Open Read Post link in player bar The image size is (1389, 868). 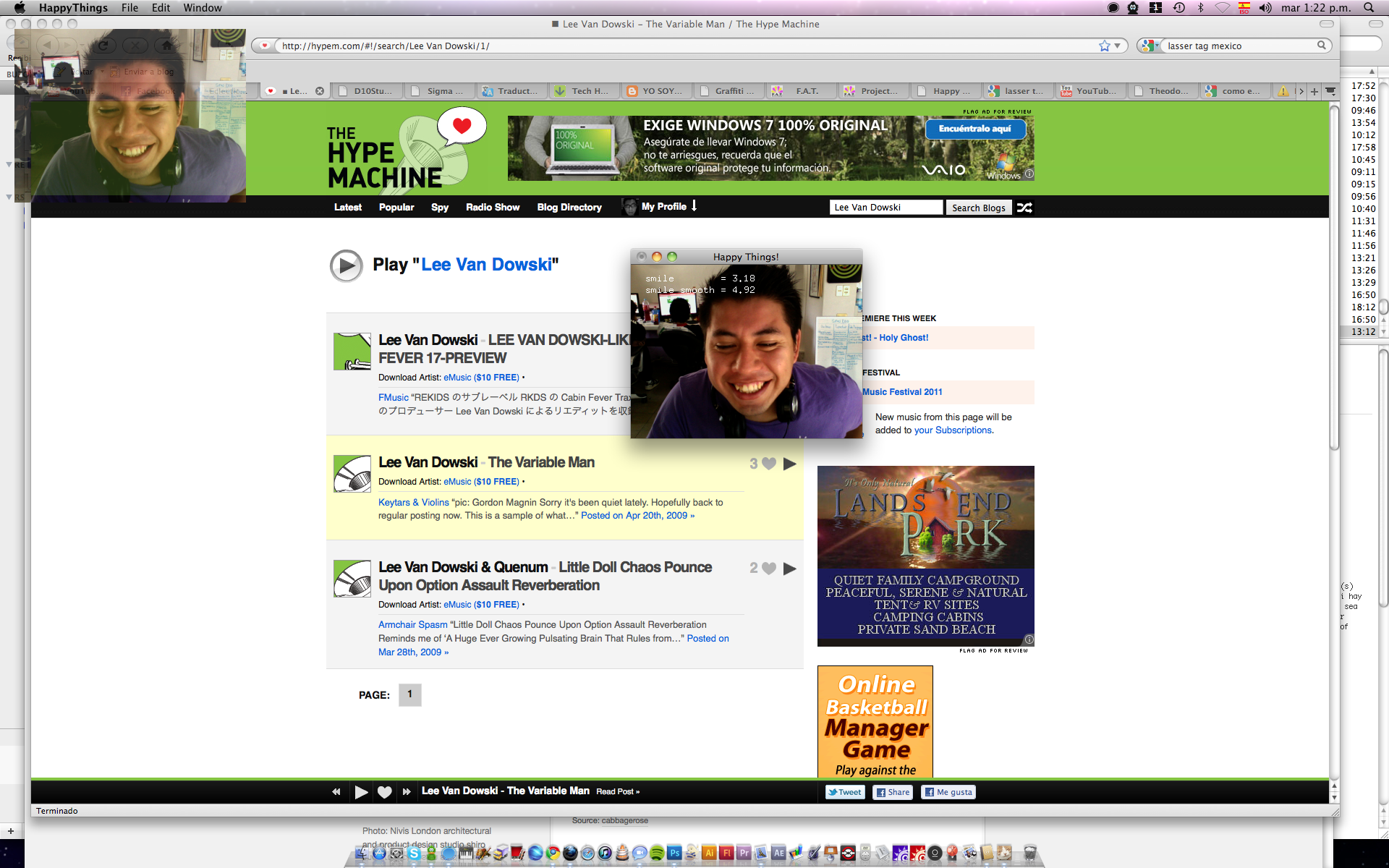pyautogui.click(x=618, y=792)
